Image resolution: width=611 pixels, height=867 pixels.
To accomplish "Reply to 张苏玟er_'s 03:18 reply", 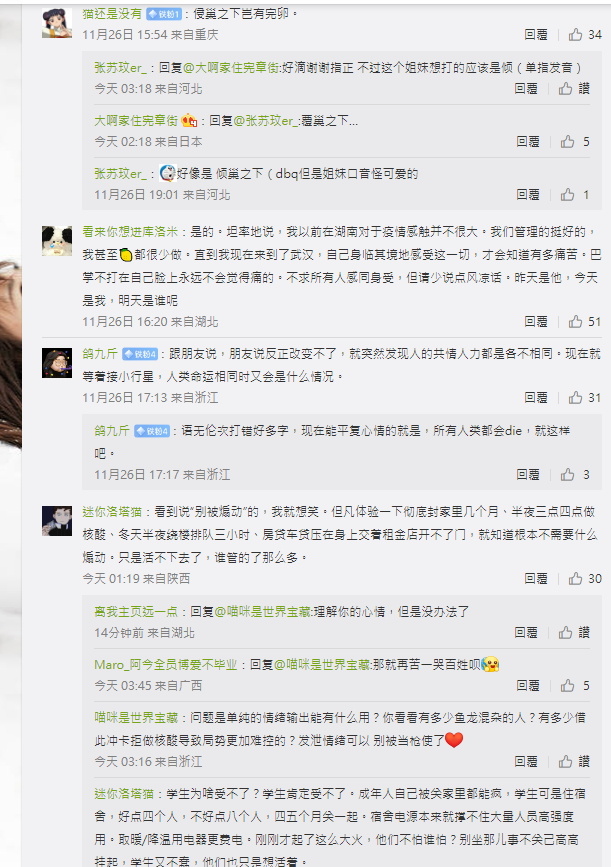I will tap(526, 88).
